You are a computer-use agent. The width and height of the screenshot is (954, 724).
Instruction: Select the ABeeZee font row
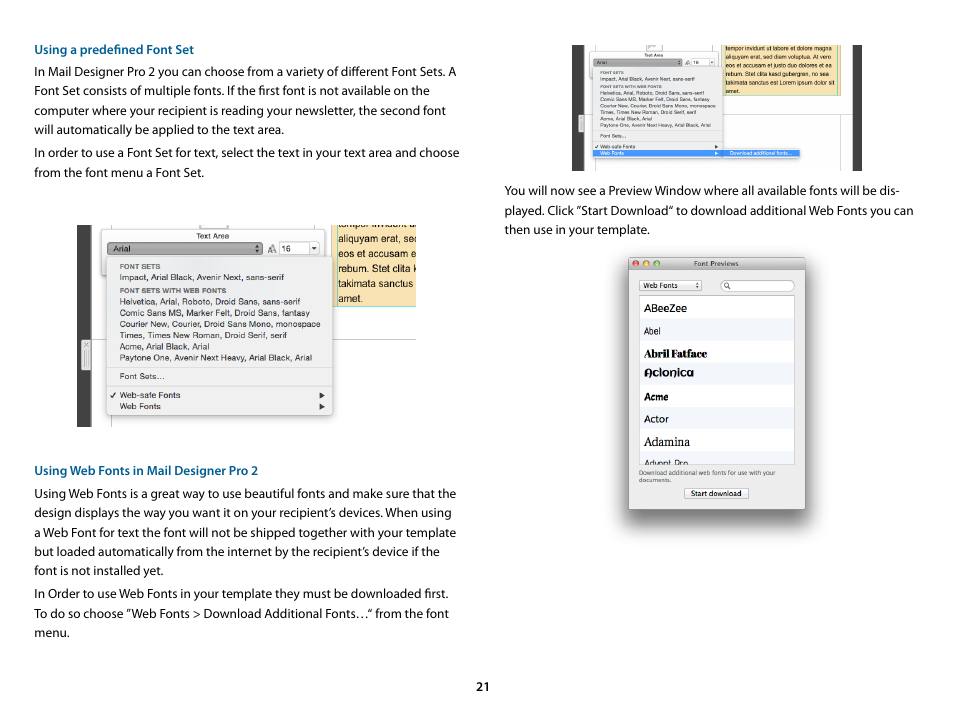717,308
